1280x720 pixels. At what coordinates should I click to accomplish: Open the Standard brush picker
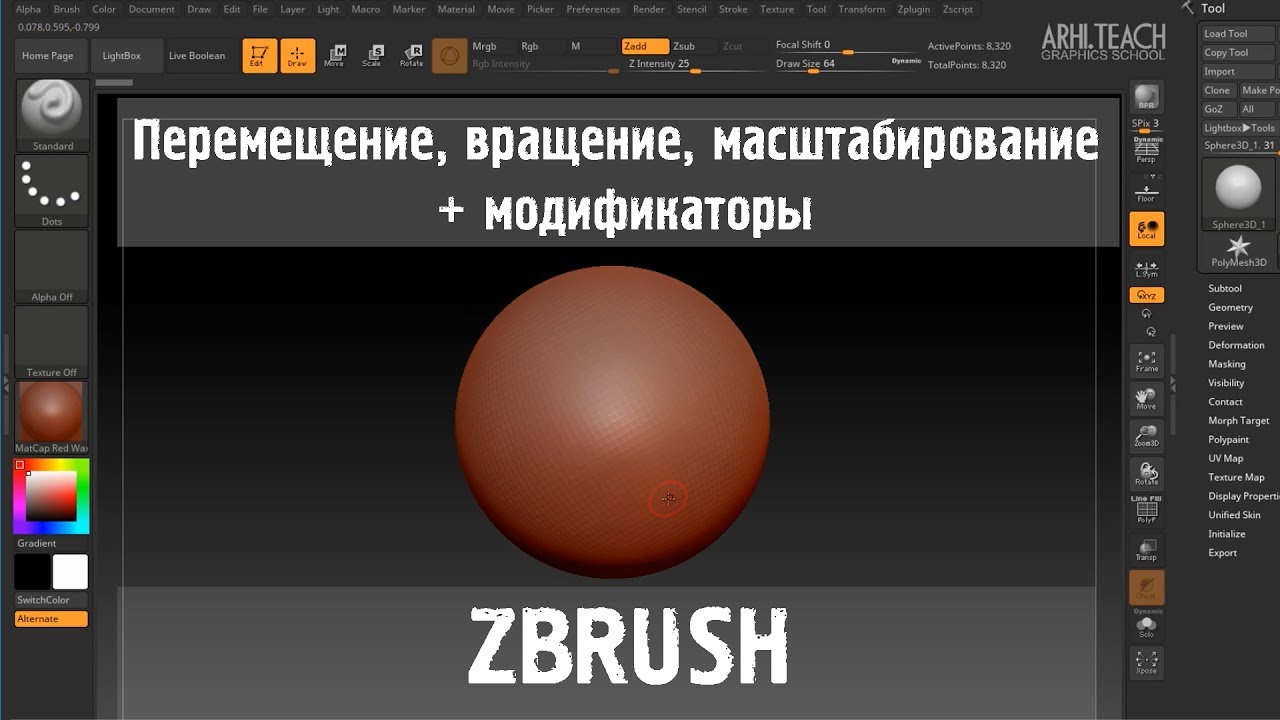coord(52,114)
